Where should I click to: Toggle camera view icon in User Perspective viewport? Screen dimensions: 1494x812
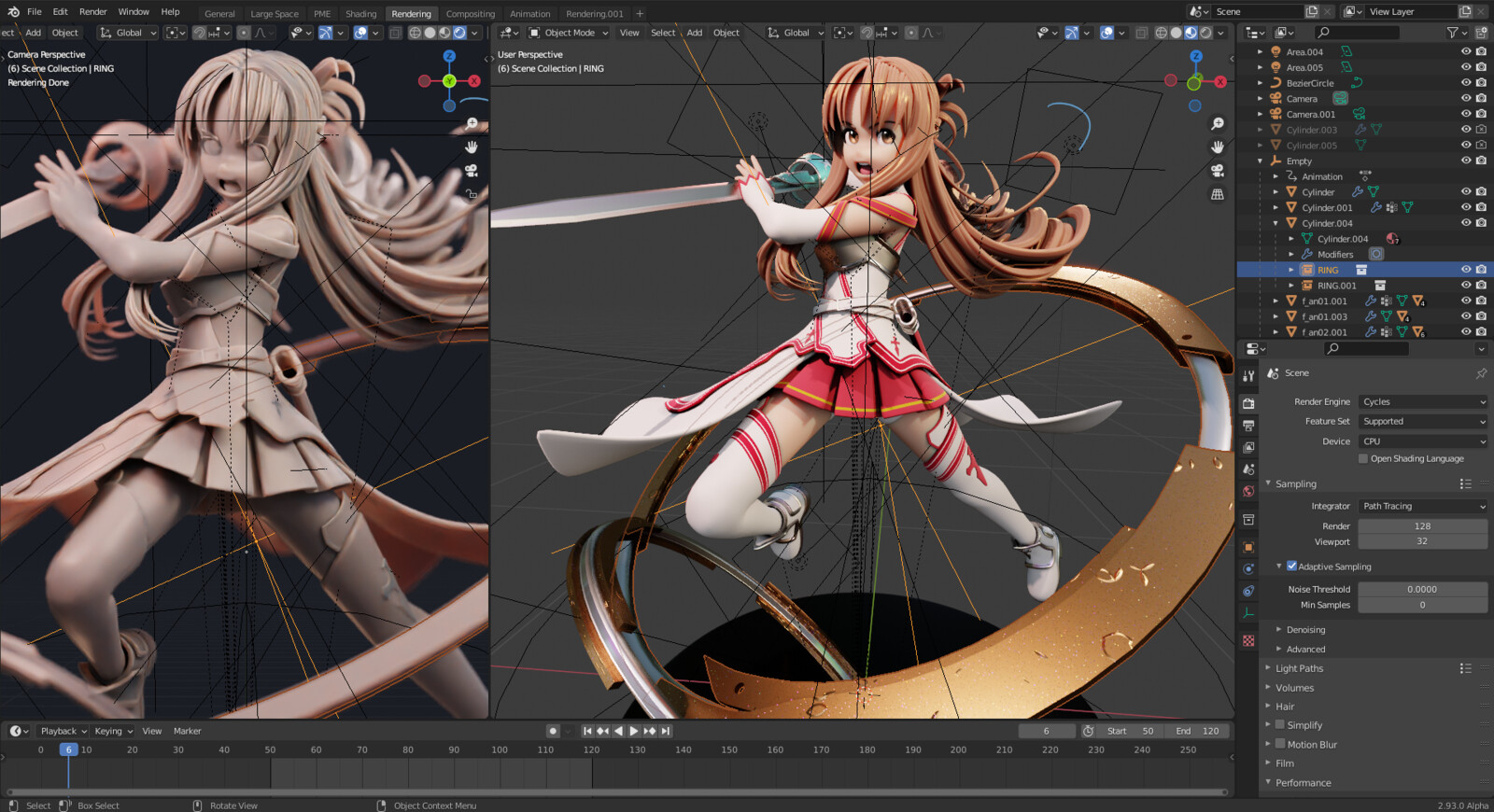pos(1218,171)
